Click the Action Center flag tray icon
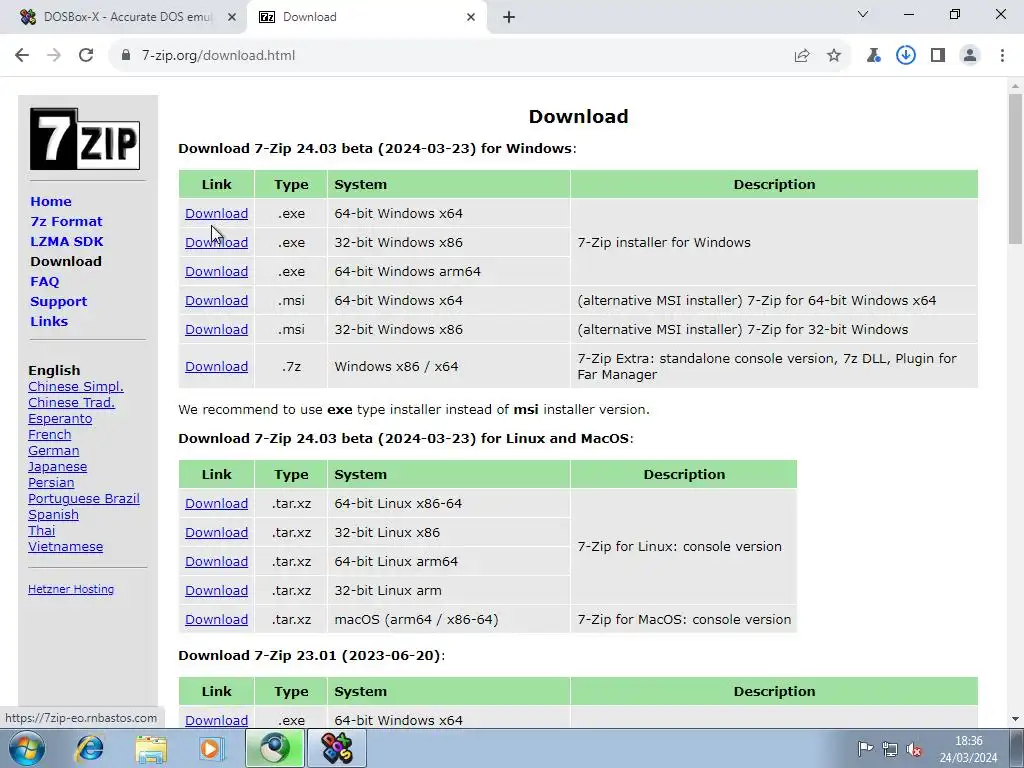The height and width of the screenshot is (768, 1024). click(x=865, y=748)
